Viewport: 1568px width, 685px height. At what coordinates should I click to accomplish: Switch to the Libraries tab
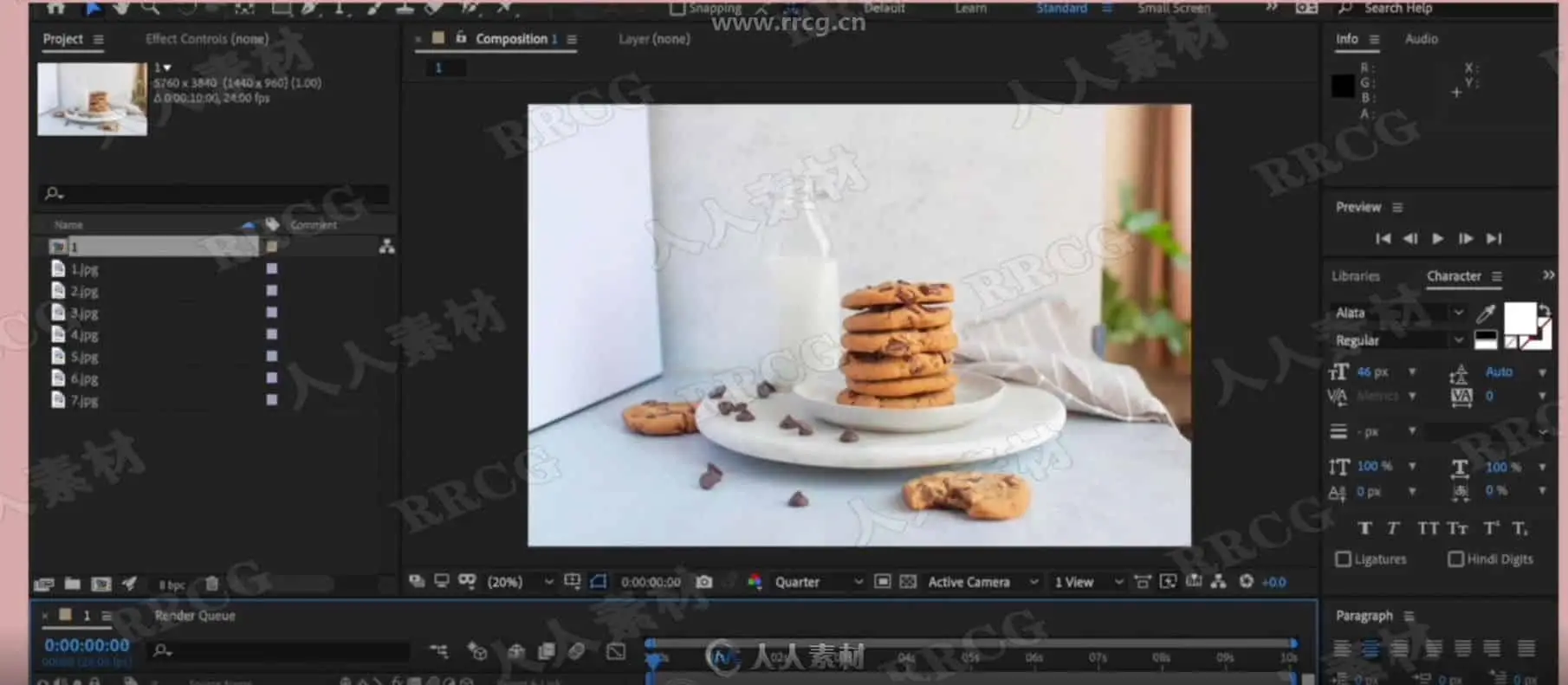[1356, 276]
